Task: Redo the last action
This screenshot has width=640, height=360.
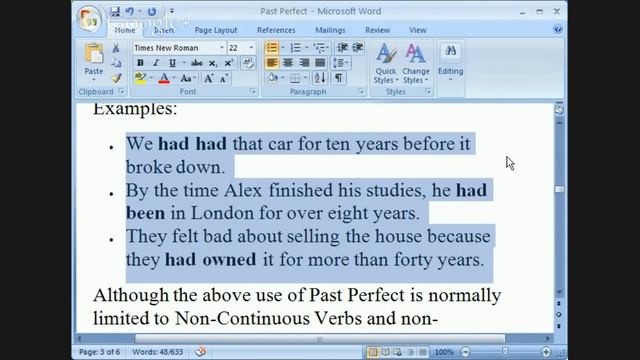Action: 151,11
